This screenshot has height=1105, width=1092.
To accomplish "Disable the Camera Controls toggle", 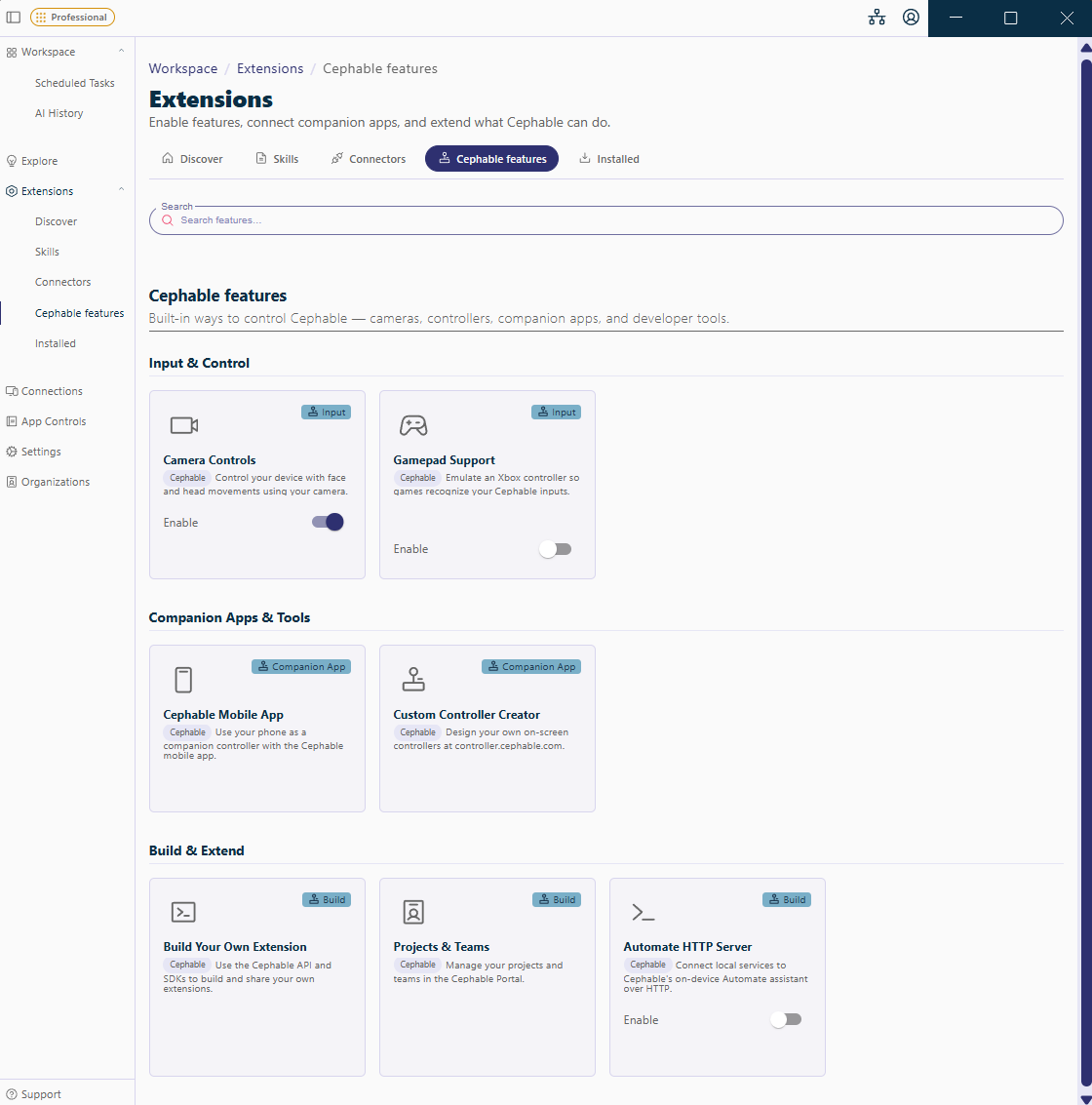I will click(x=328, y=522).
